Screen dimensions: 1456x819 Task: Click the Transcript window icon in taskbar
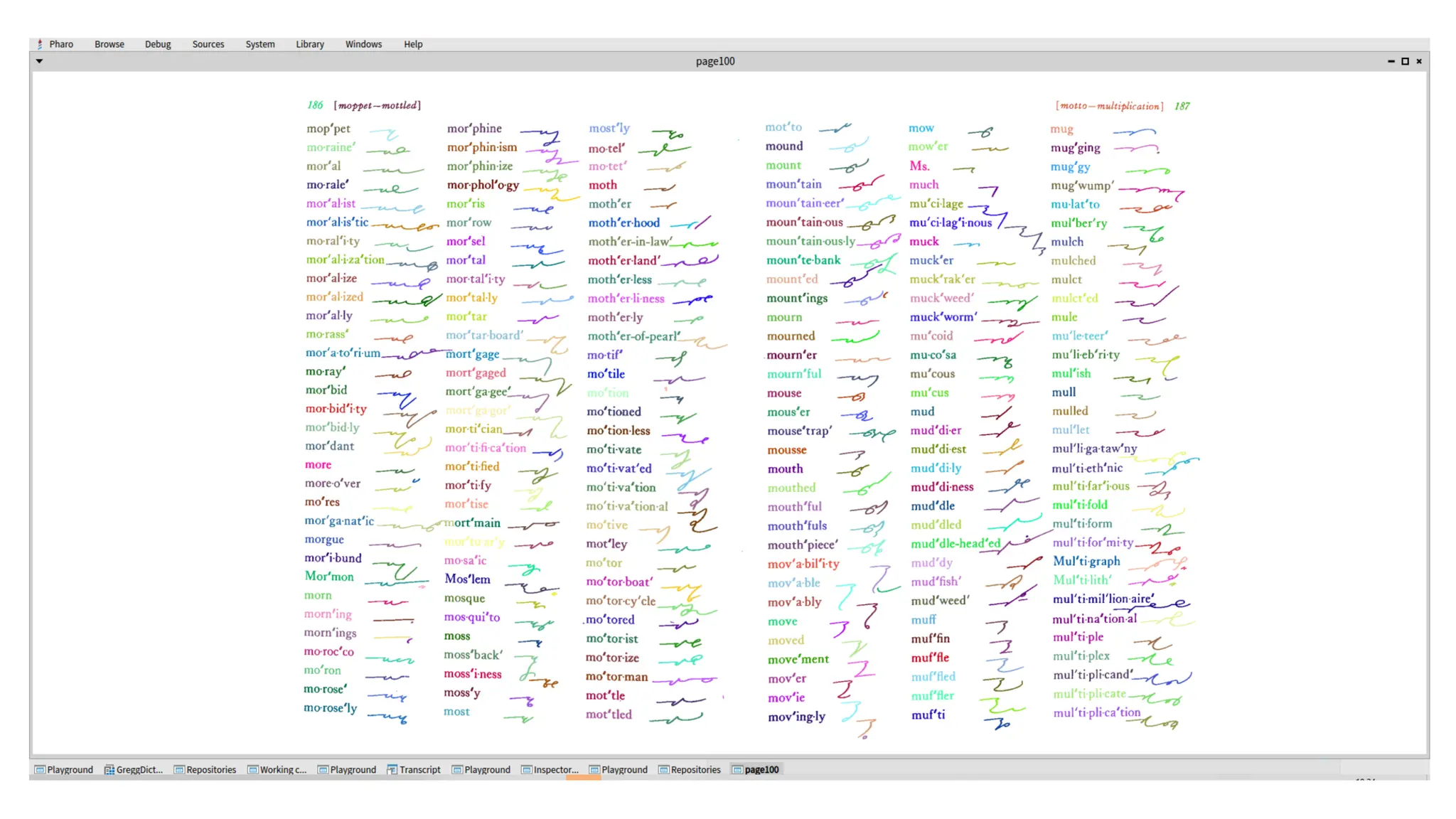(392, 770)
